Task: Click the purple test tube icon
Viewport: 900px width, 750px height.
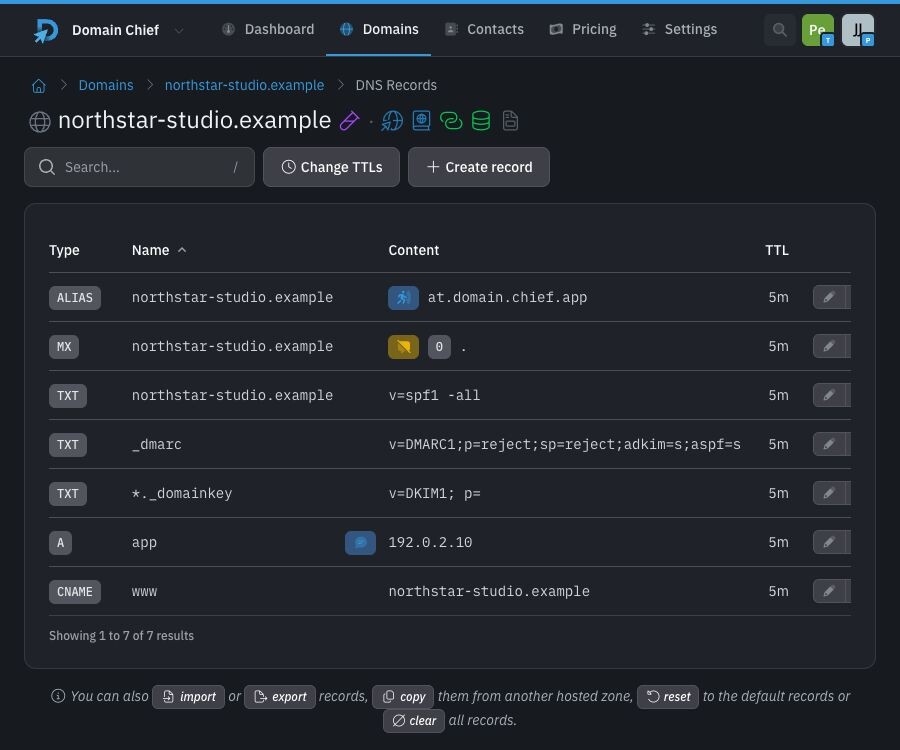Action: [x=350, y=121]
